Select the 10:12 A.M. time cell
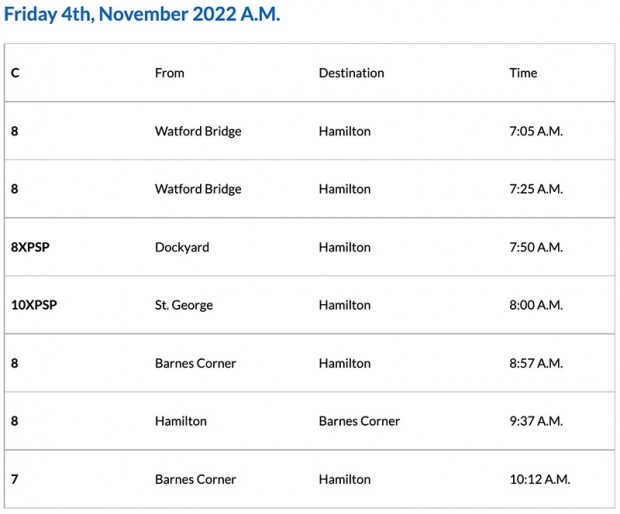The image size is (620, 514). pyautogui.click(x=540, y=479)
